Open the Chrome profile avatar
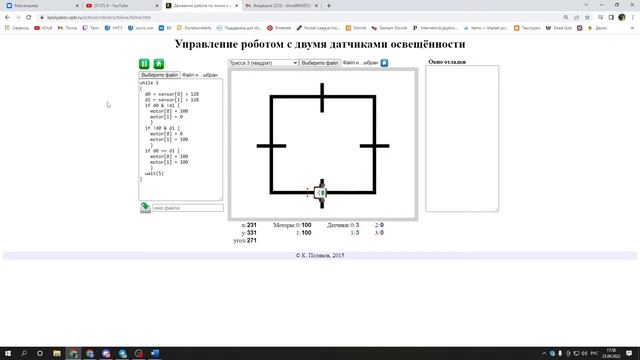The width and height of the screenshot is (640, 360). coord(622,18)
